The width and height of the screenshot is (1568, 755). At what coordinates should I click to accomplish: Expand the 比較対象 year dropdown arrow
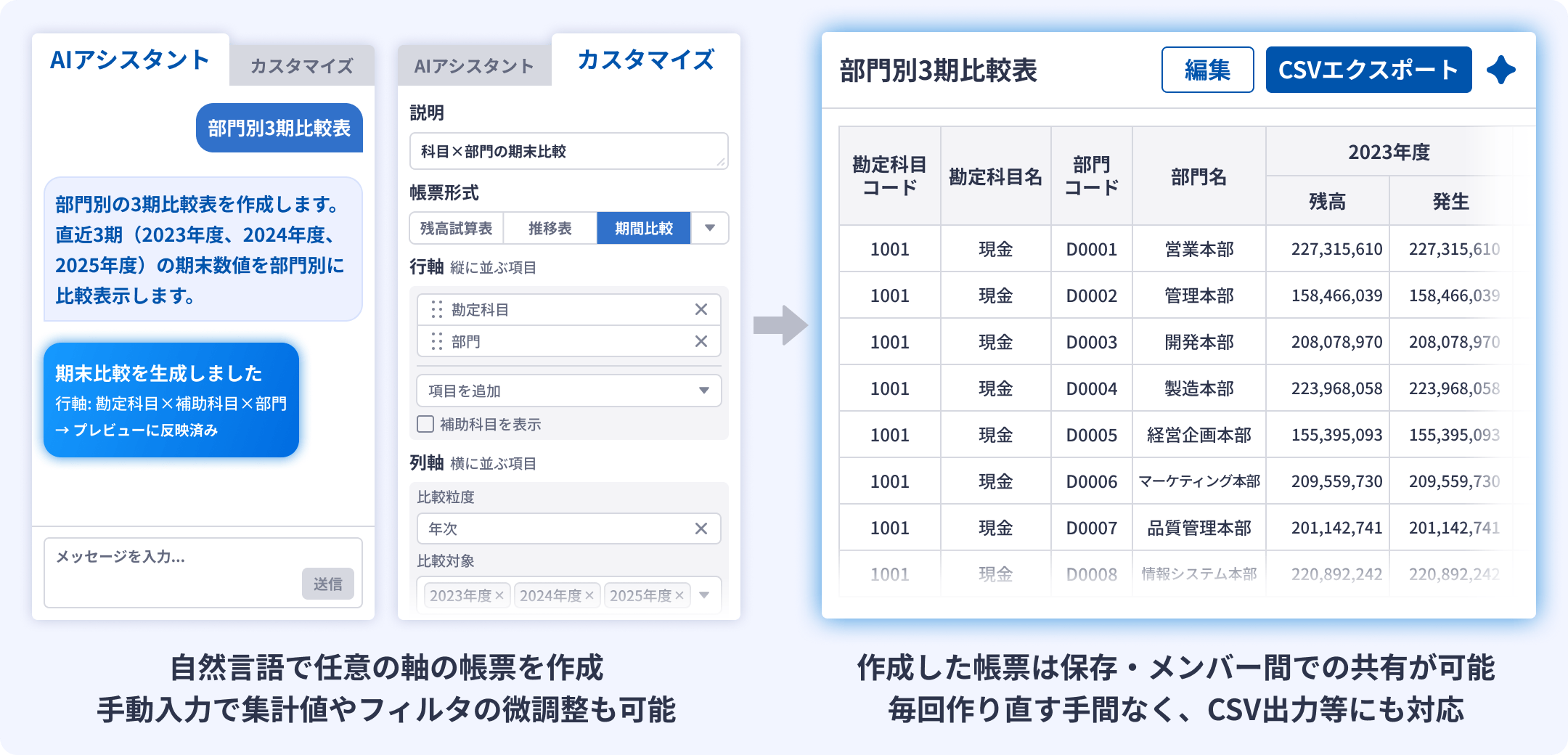(703, 596)
